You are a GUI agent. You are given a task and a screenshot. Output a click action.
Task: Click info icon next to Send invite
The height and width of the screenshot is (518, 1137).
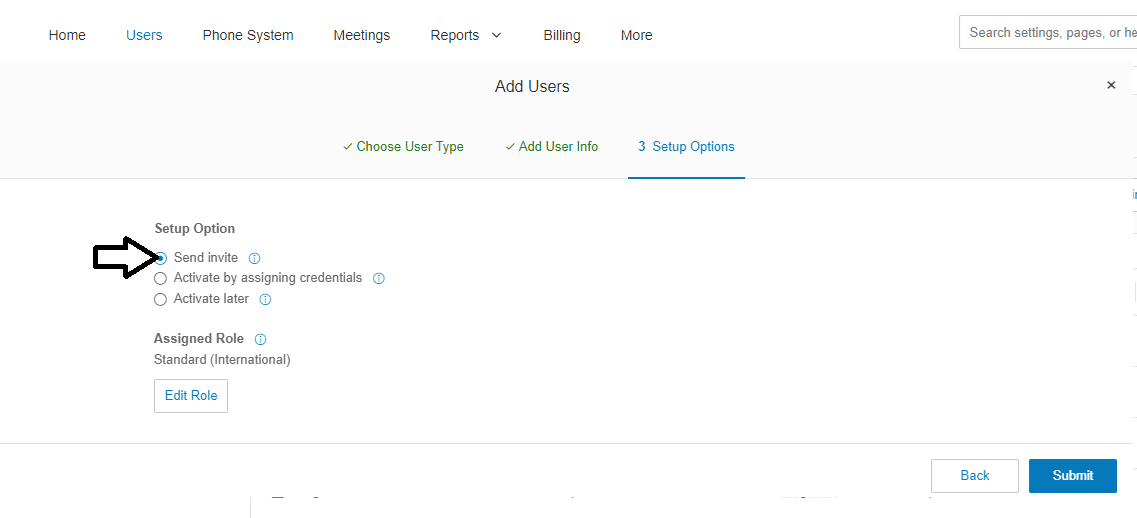(254, 258)
